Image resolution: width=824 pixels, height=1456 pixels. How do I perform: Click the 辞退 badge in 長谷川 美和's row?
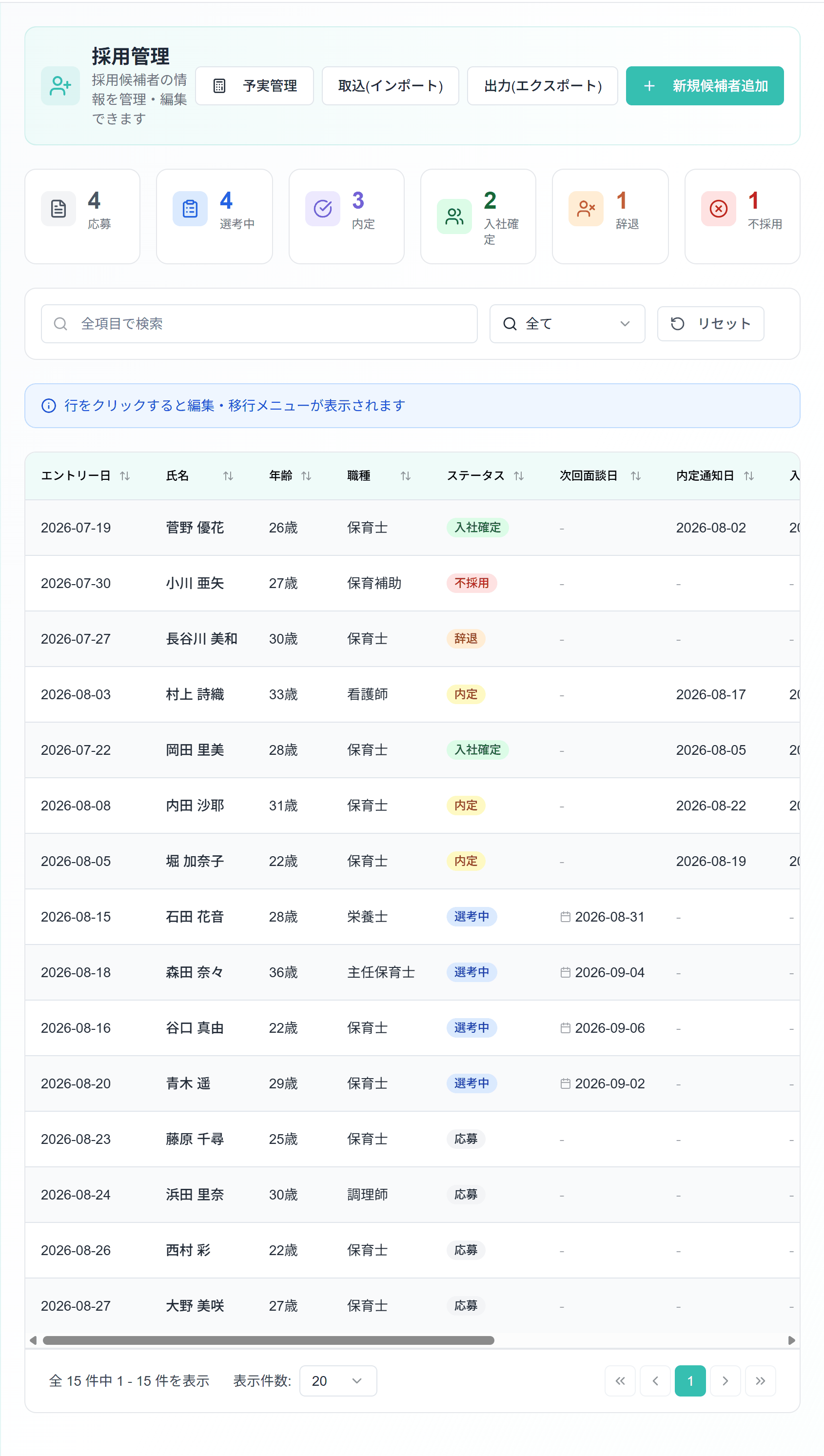pyautogui.click(x=466, y=638)
